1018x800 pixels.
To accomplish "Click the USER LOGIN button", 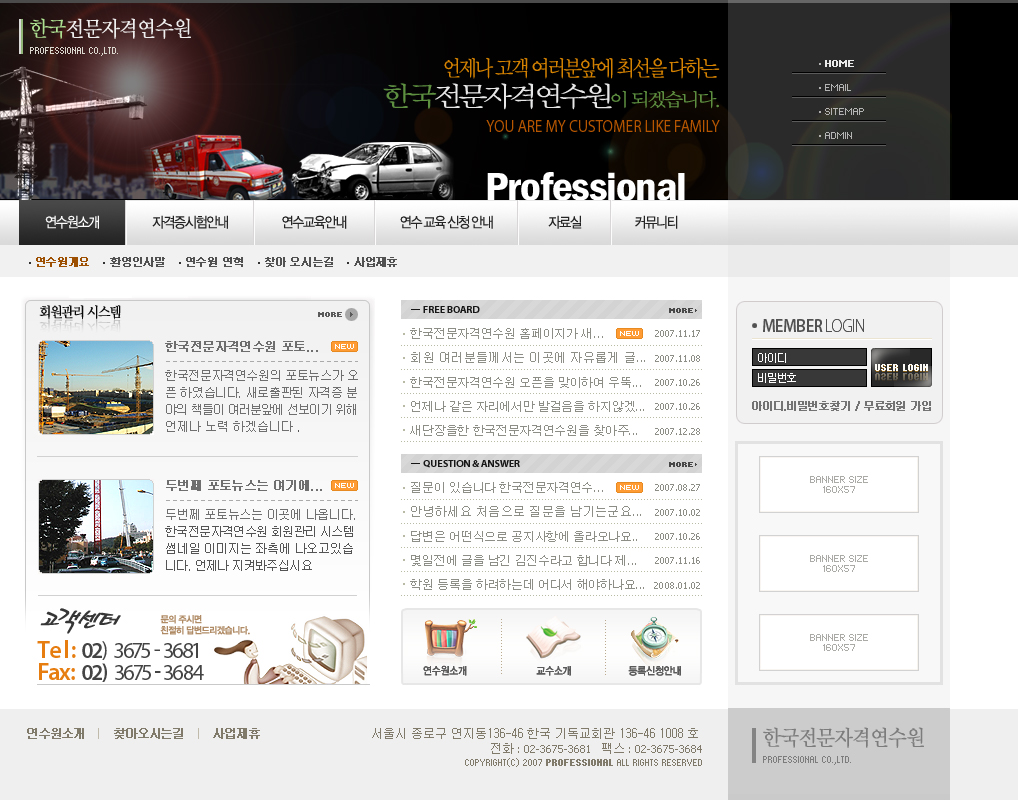I will 901,367.
